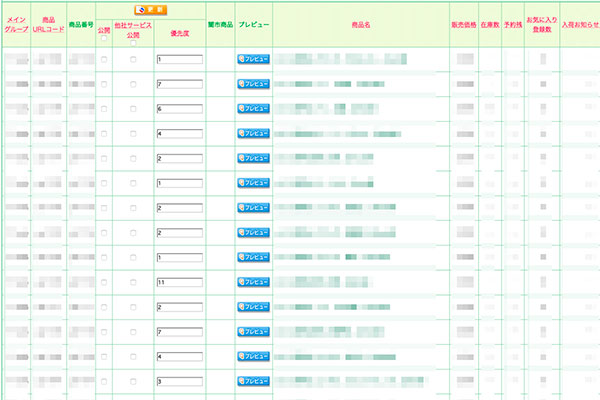Screen dimensions: 600x400
Task: Open プレビュー in the first product row
Action: coord(253,59)
